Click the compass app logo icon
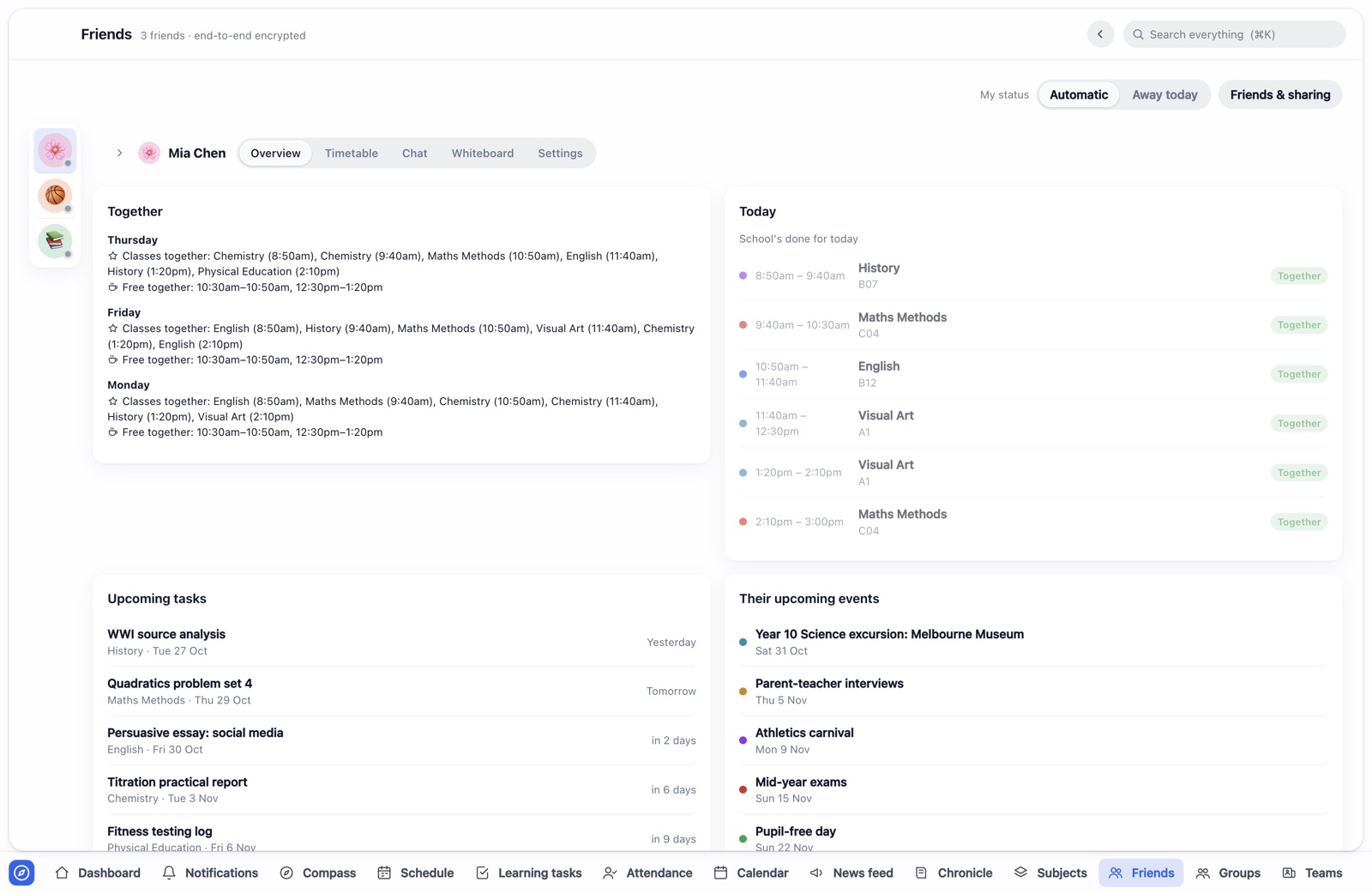The image size is (1372, 894). [21, 873]
